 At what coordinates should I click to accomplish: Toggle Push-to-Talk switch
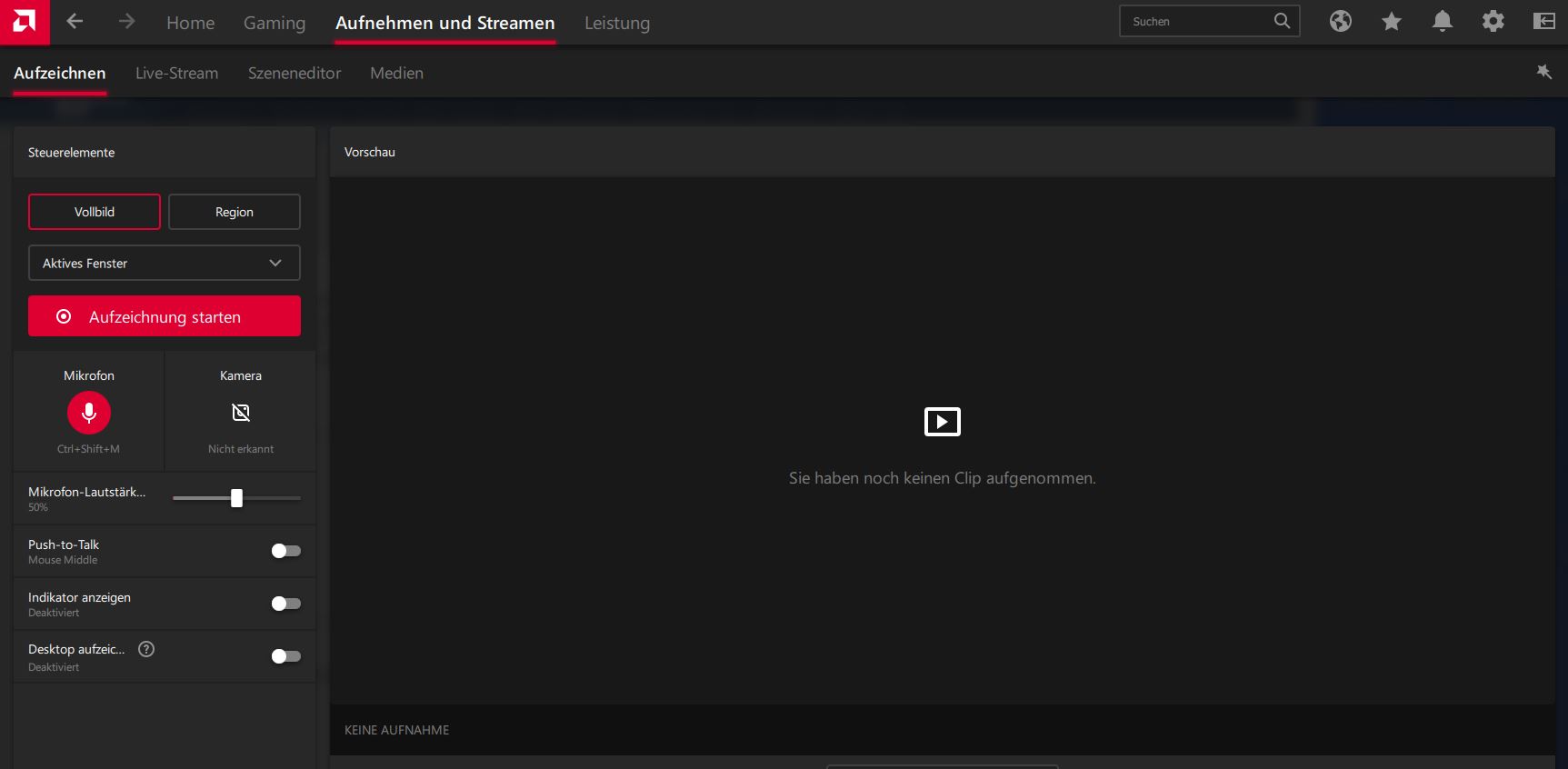click(286, 551)
